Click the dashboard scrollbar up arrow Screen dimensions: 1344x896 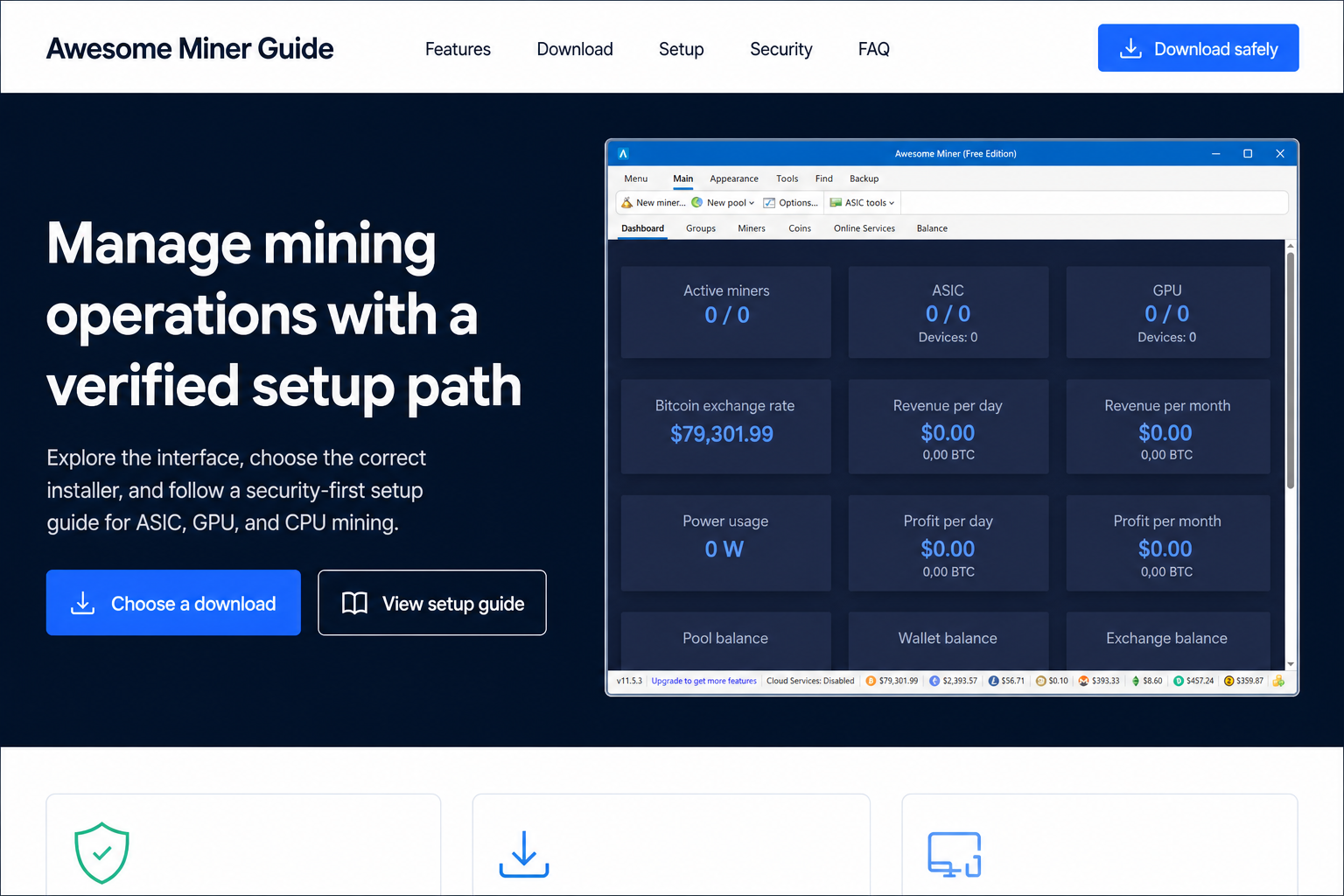[x=1291, y=246]
